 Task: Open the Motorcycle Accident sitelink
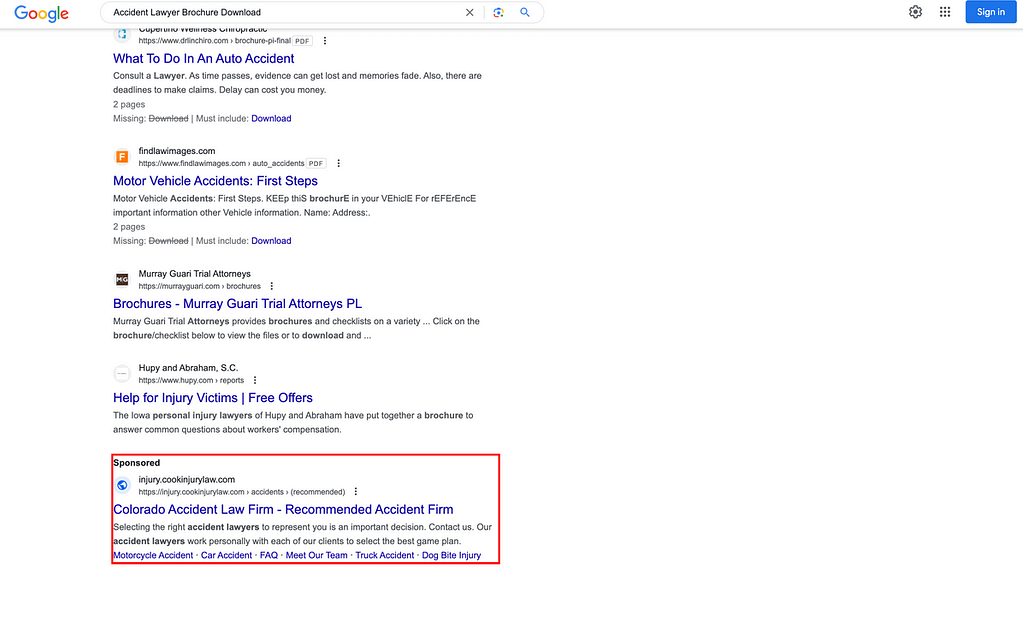[153, 555]
